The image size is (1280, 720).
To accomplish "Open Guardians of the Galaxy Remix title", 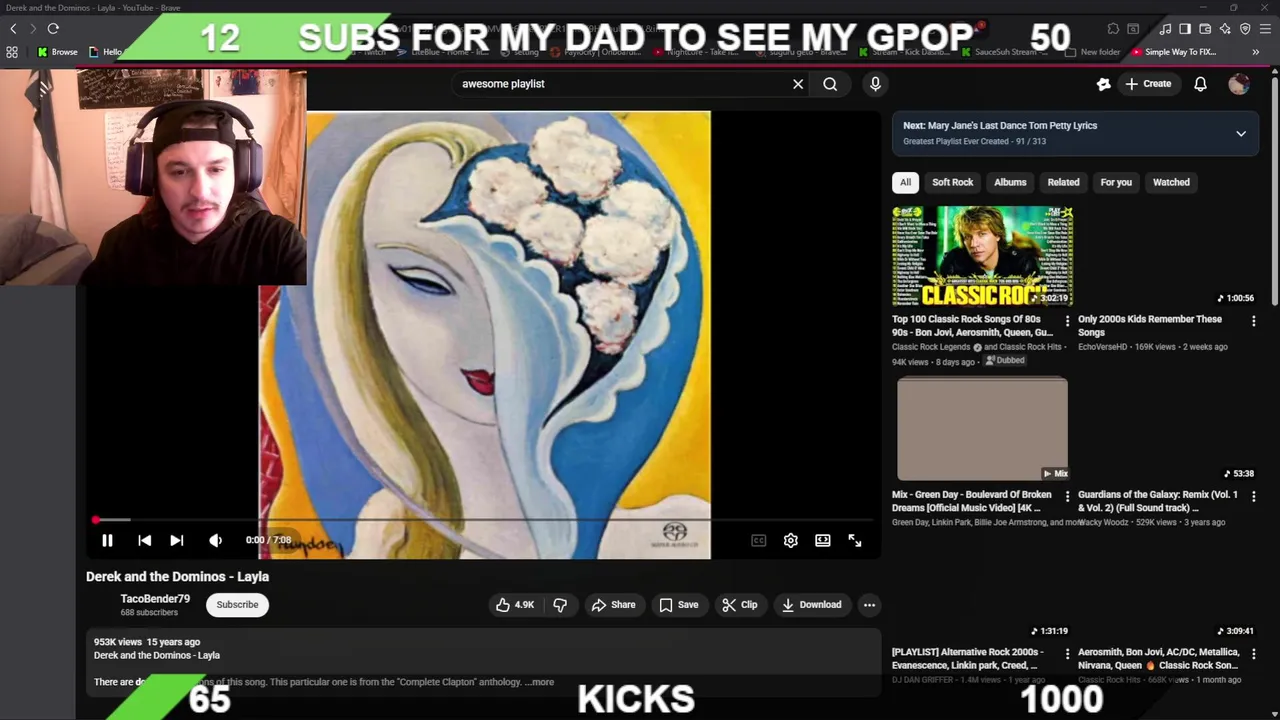I will coord(1158,501).
